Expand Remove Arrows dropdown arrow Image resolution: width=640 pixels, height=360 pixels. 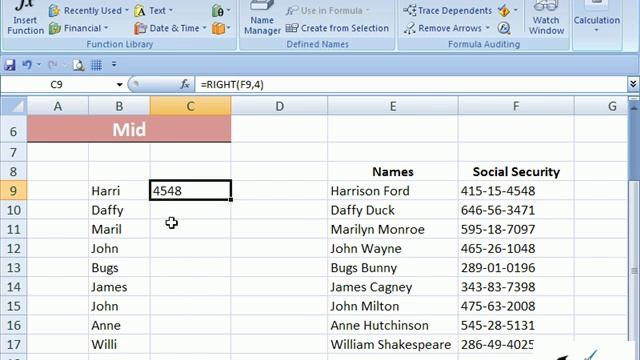tap(488, 28)
